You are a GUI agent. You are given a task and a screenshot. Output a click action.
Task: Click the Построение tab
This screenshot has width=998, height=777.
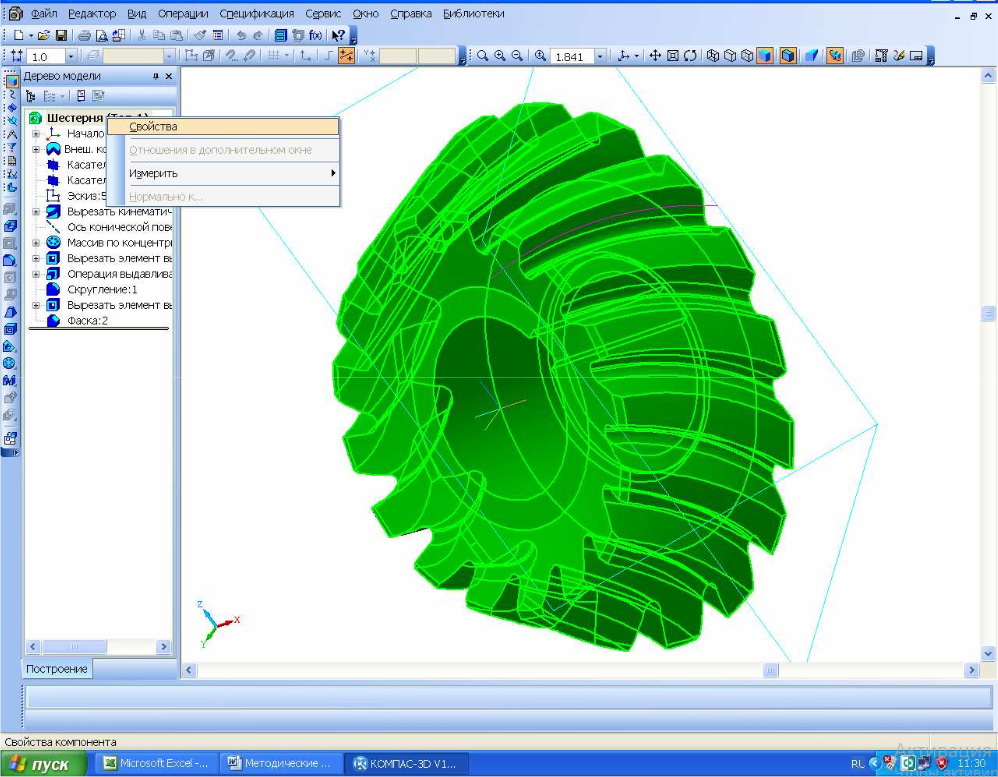click(x=57, y=669)
